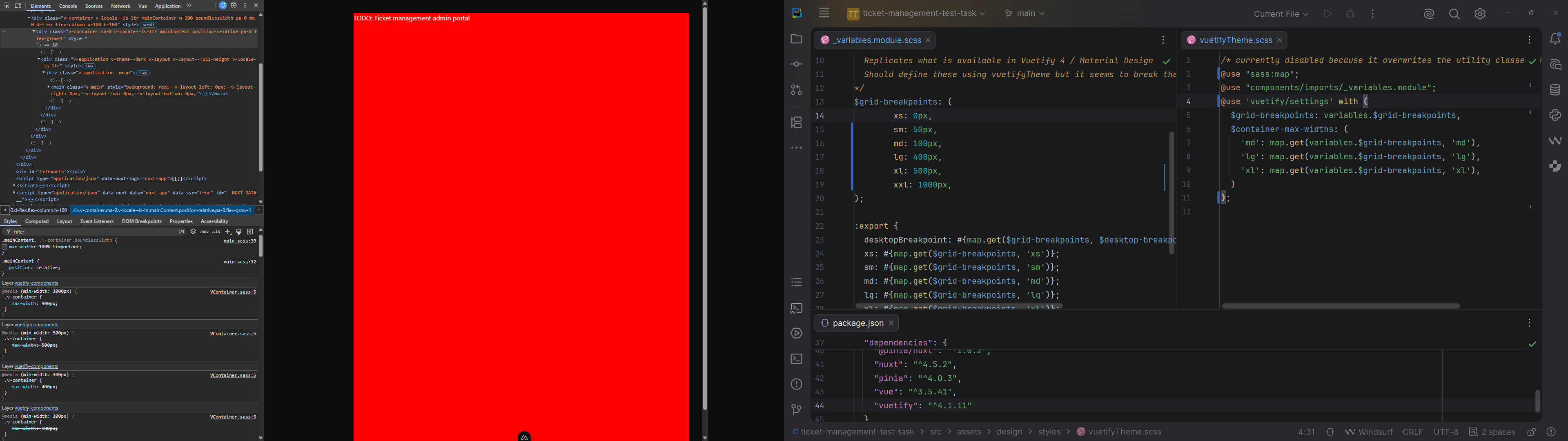Open the Project tool window folder icon
1568x441 pixels.
[x=796, y=39]
